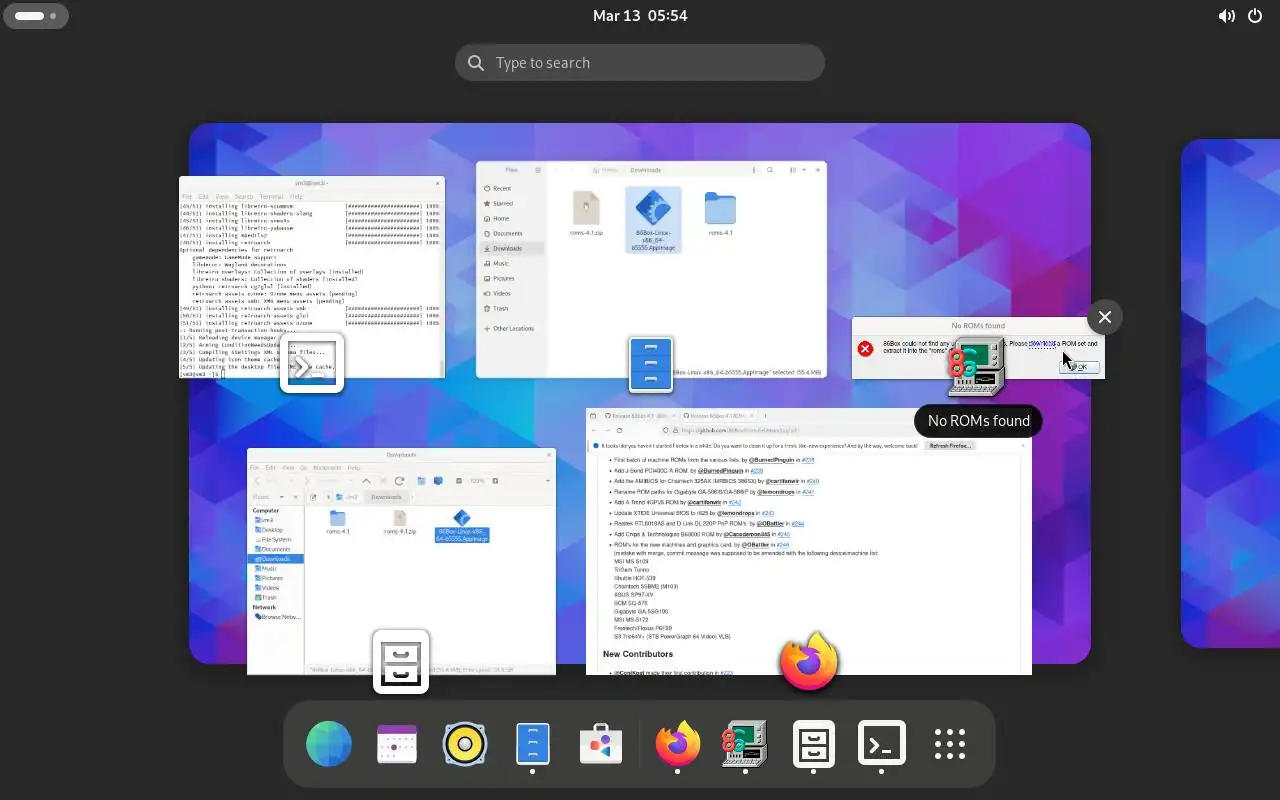
Task: Open the blue Files cabinet icon in dock
Action: coord(533,744)
